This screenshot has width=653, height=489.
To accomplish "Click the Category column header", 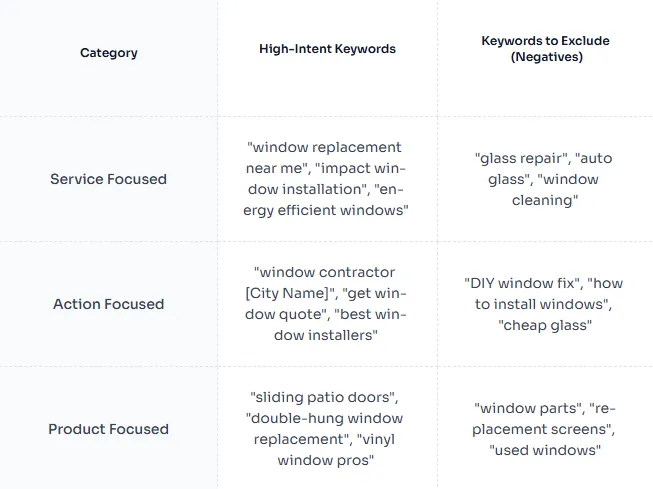I will (x=109, y=53).
